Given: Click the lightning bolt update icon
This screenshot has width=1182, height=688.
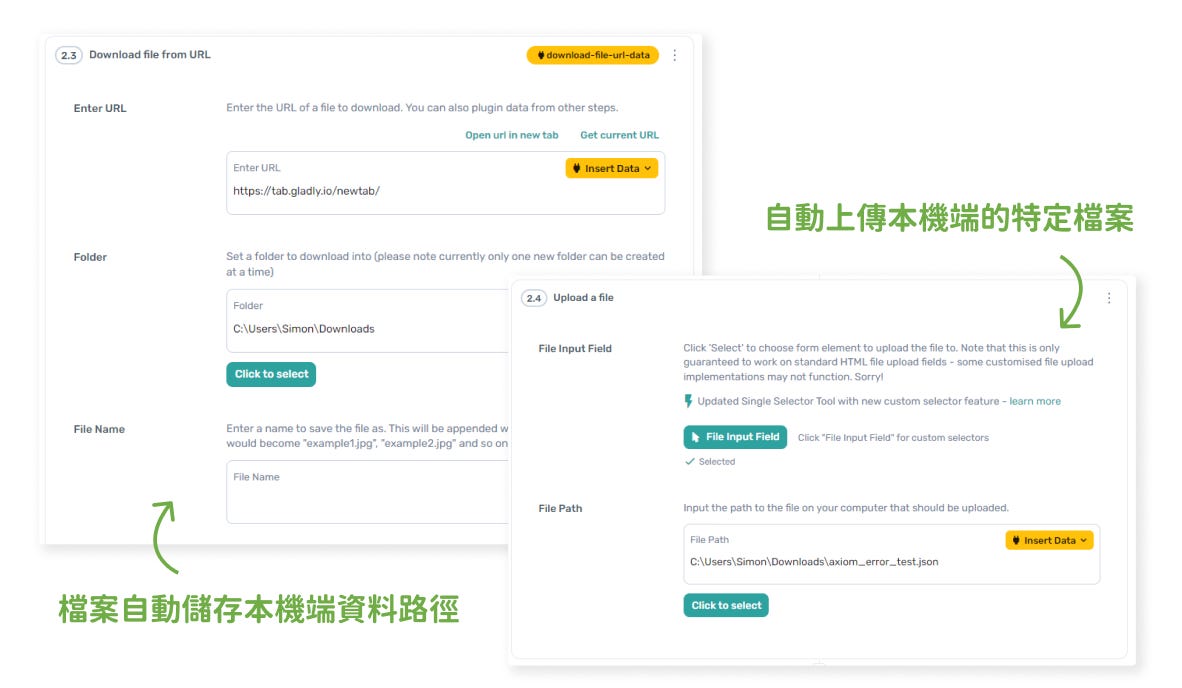Looking at the screenshot, I should pyautogui.click(x=687, y=401).
